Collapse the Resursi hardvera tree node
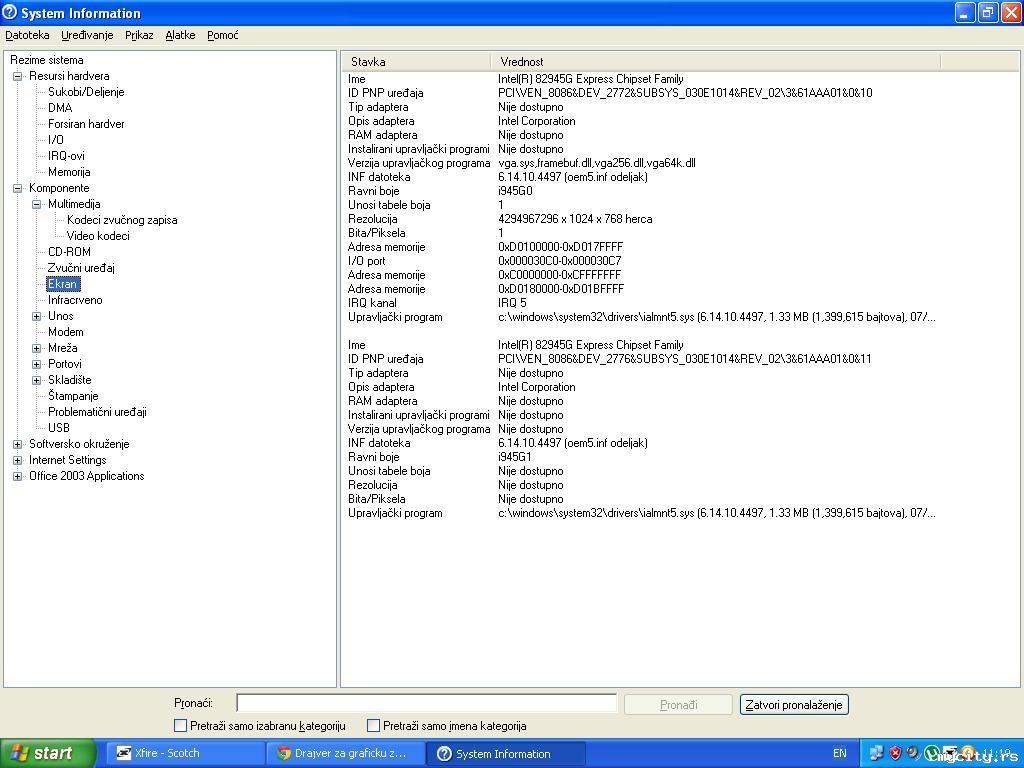 click(18, 76)
